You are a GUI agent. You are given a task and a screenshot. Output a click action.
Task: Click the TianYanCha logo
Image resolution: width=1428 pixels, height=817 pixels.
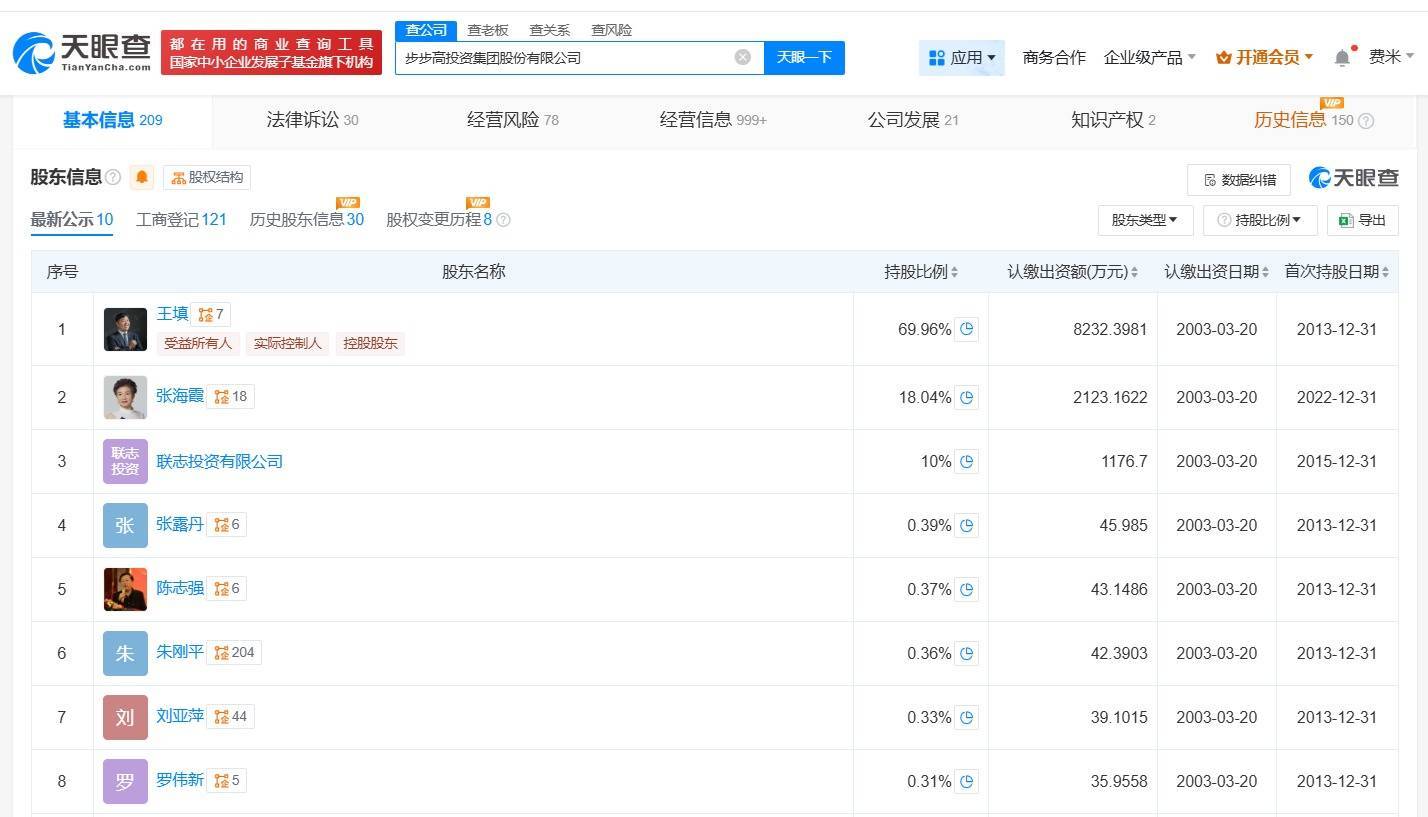tap(82, 52)
